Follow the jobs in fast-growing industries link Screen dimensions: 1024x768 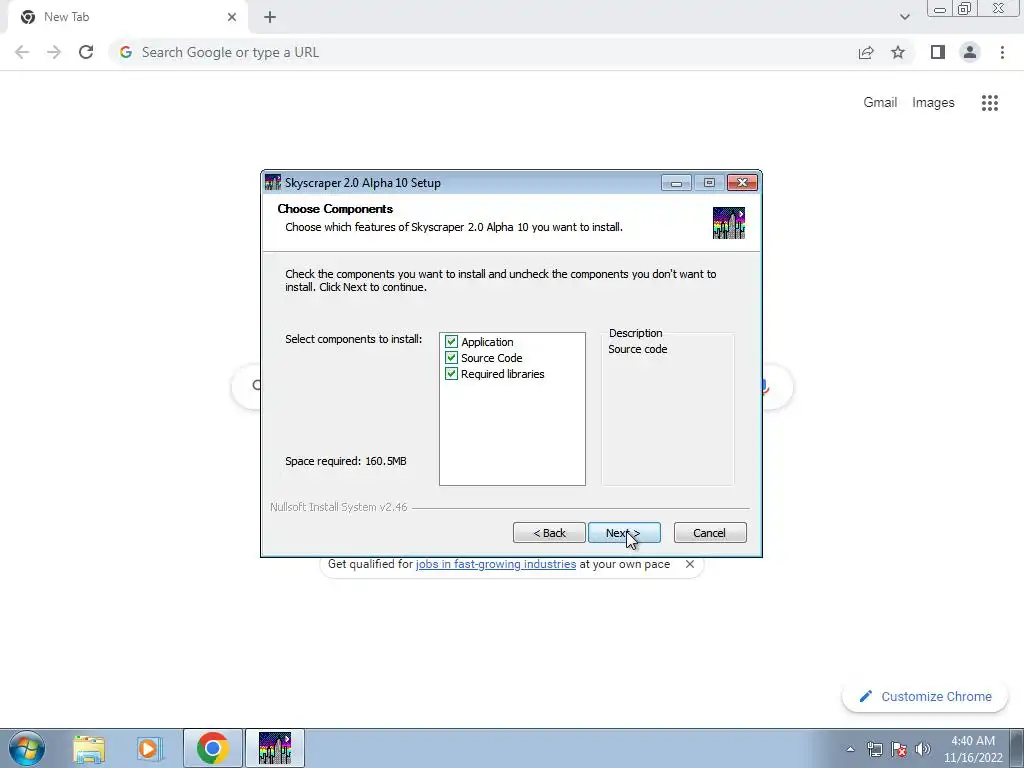coord(496,564)
